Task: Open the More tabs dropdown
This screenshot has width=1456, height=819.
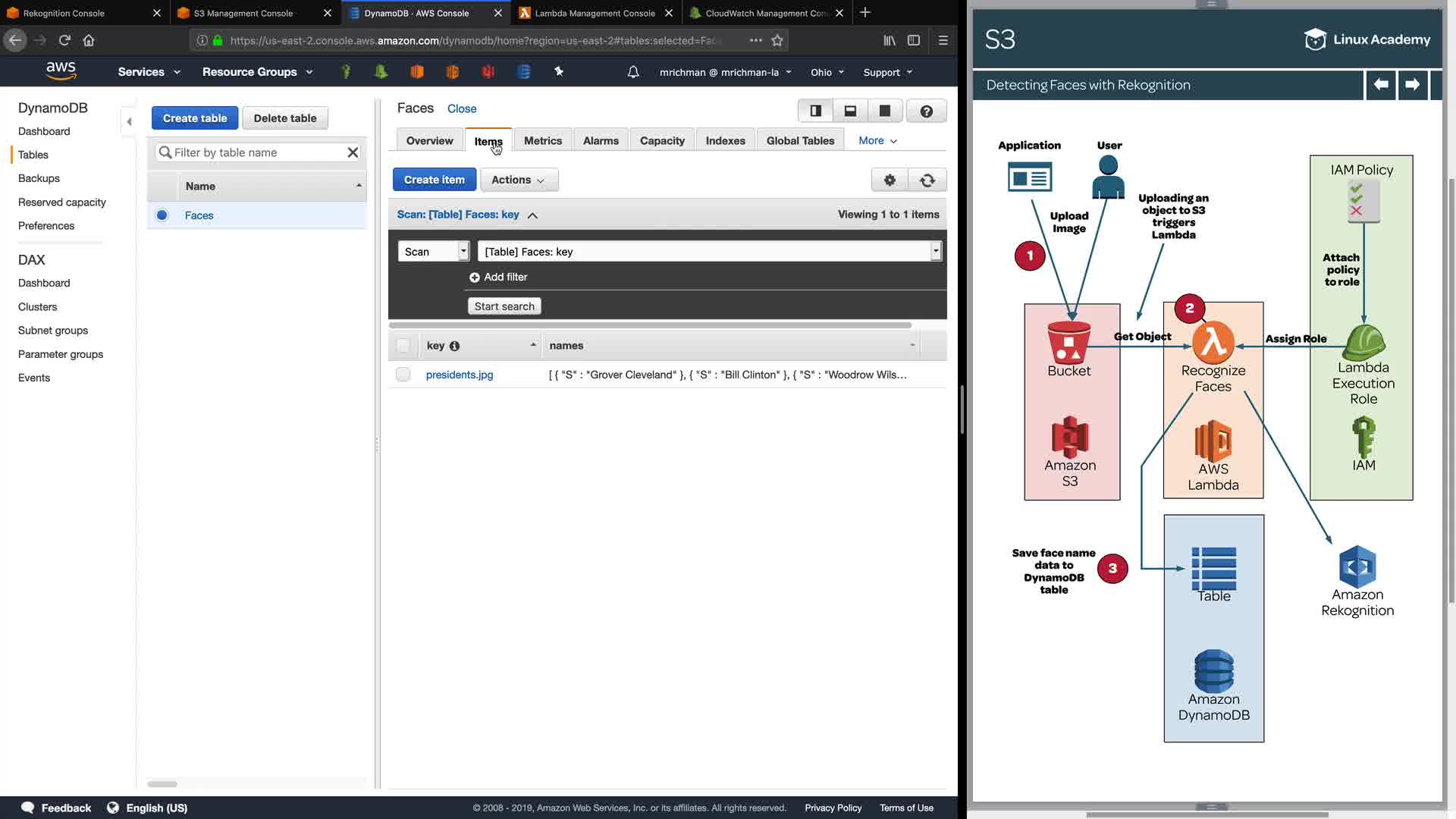Action: point(877,140)
